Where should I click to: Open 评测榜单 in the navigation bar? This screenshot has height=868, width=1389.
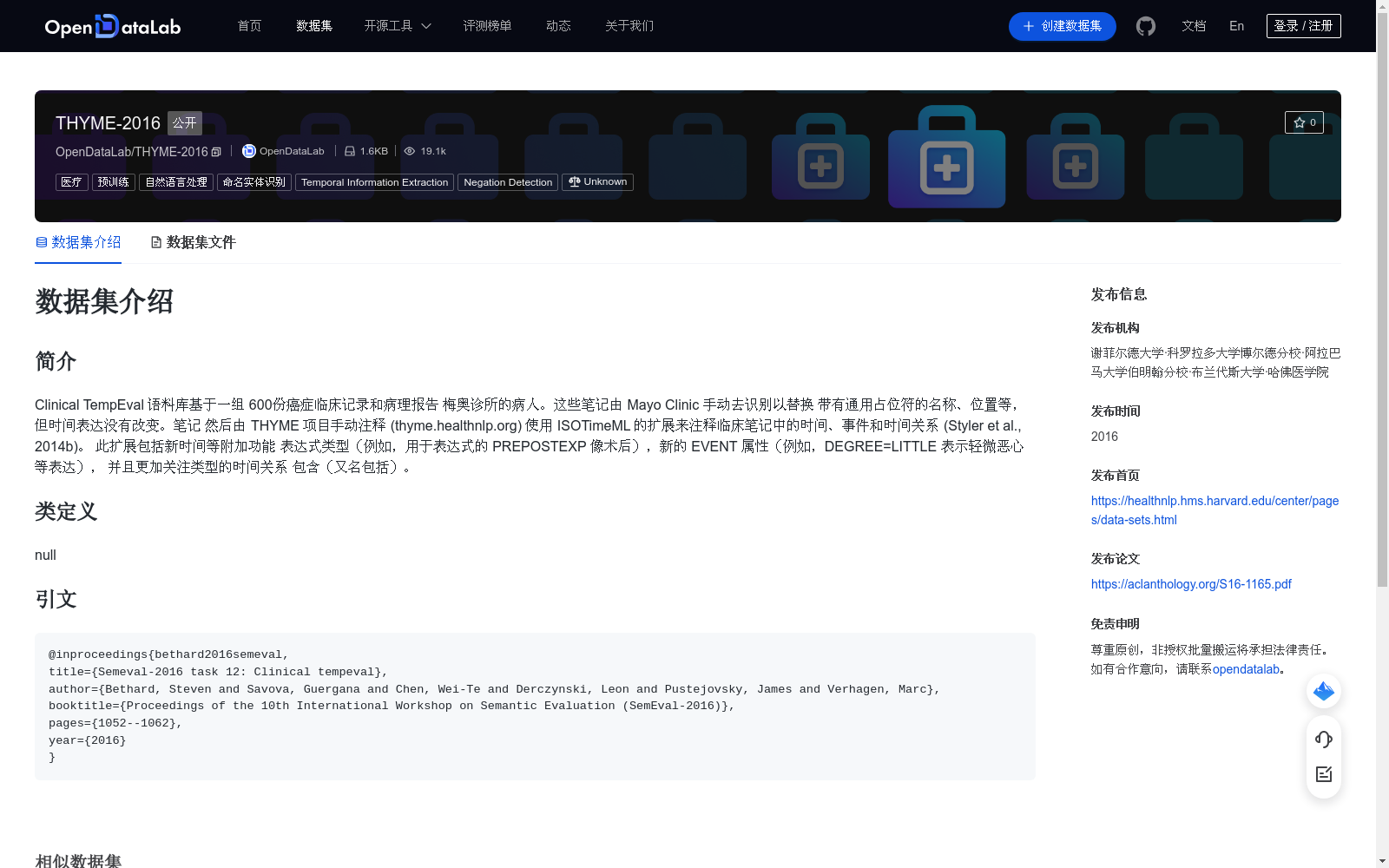tap(487, 26)
